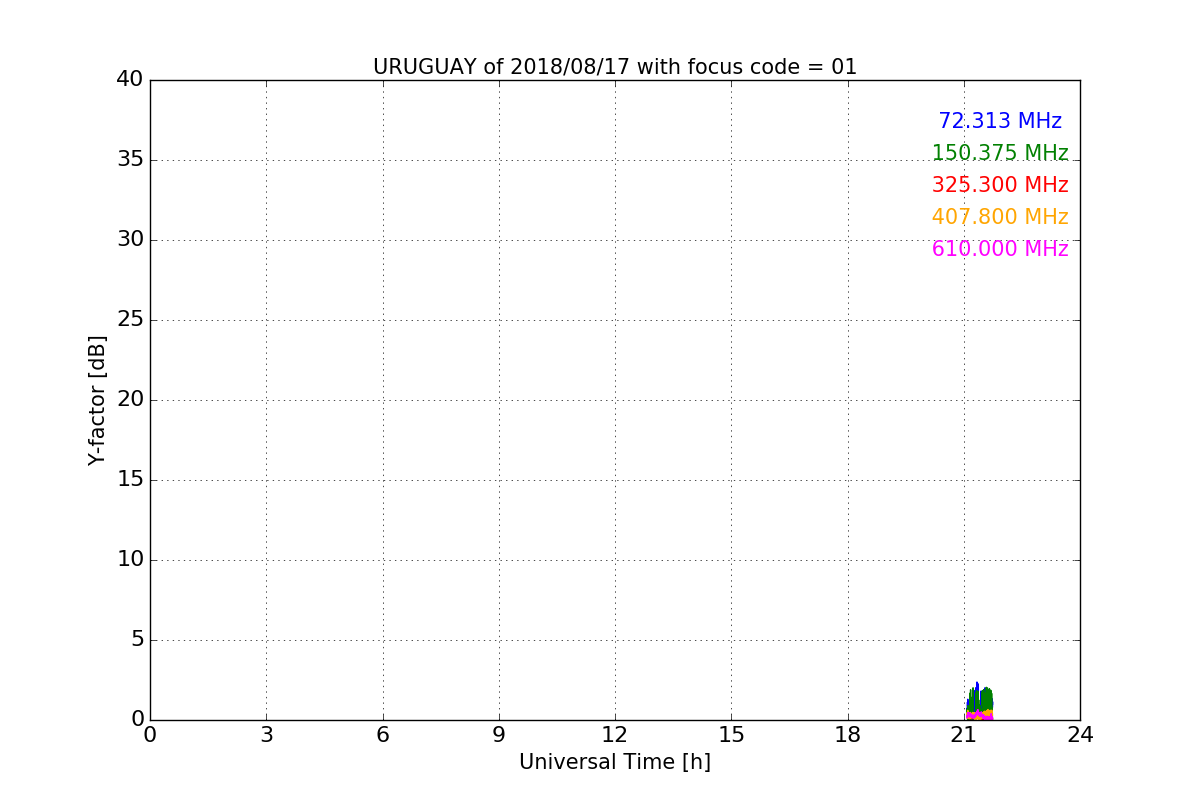Viewport: 1200px width, 800px height.
Task: Click the plot title 'URUGUAY of 2018/08/17'
Action: 615,67
